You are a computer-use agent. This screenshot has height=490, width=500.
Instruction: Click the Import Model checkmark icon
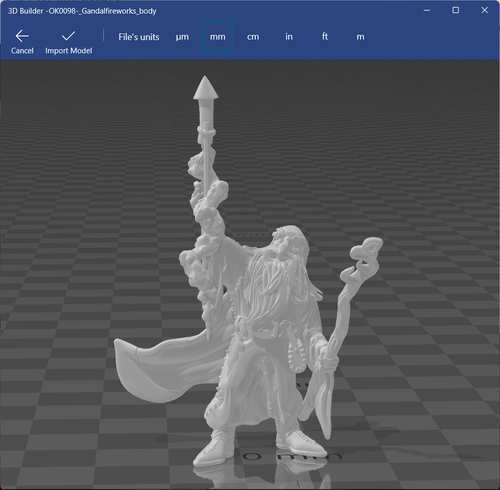point(68,36)
